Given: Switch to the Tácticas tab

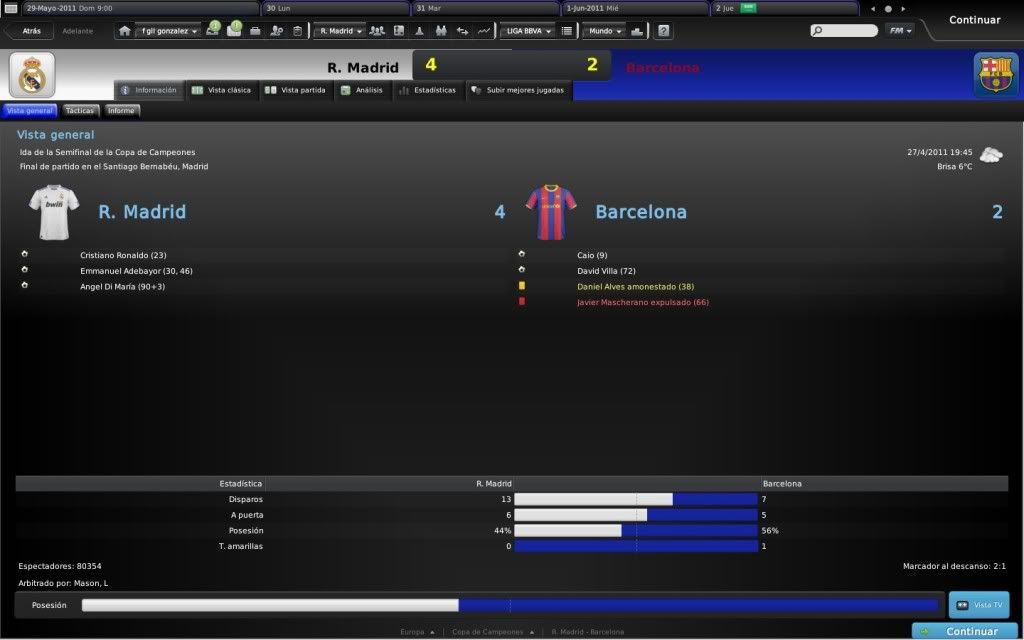Looking at the screenshot, I should click(79, 110).
